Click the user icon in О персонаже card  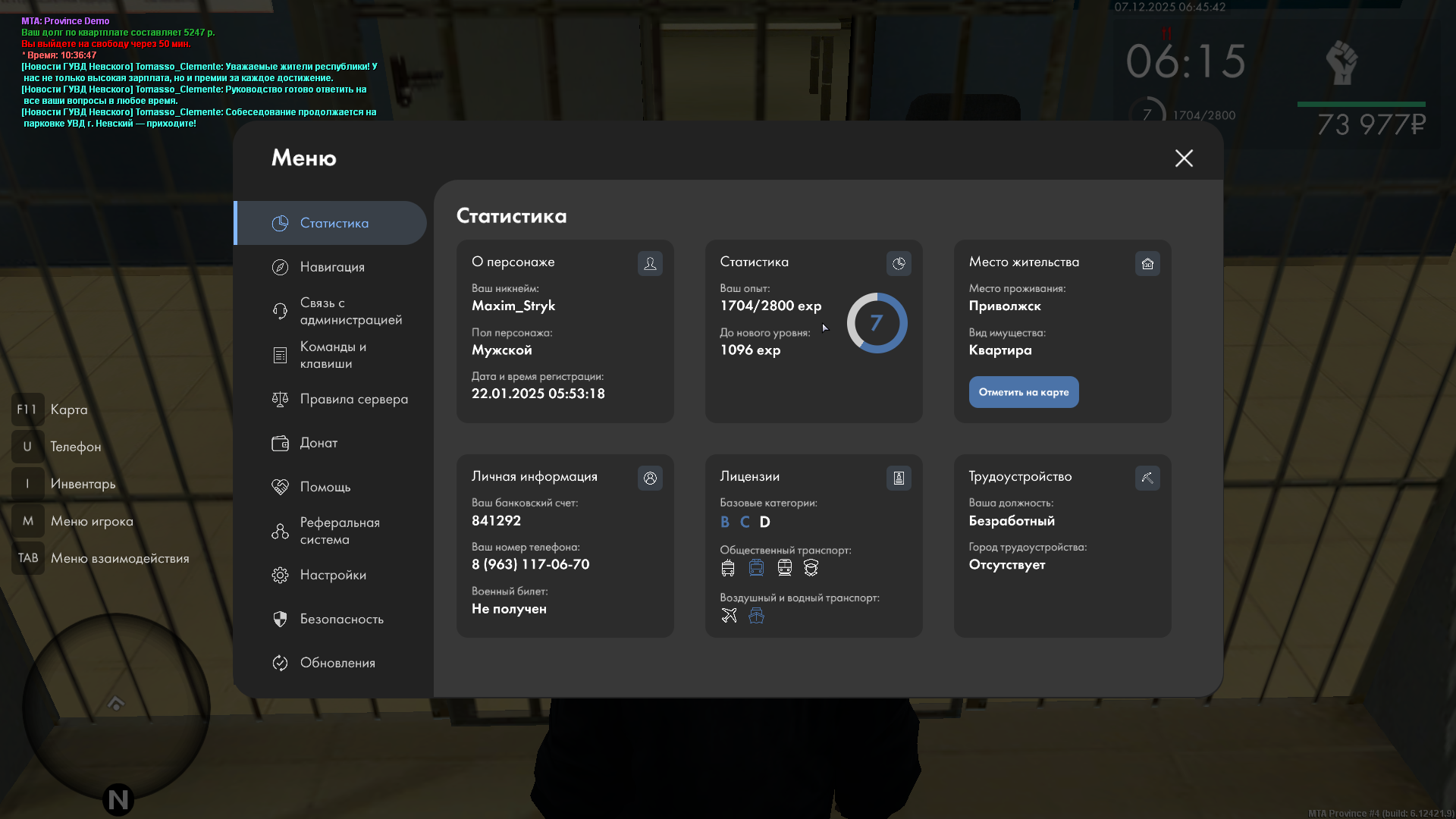650,263
